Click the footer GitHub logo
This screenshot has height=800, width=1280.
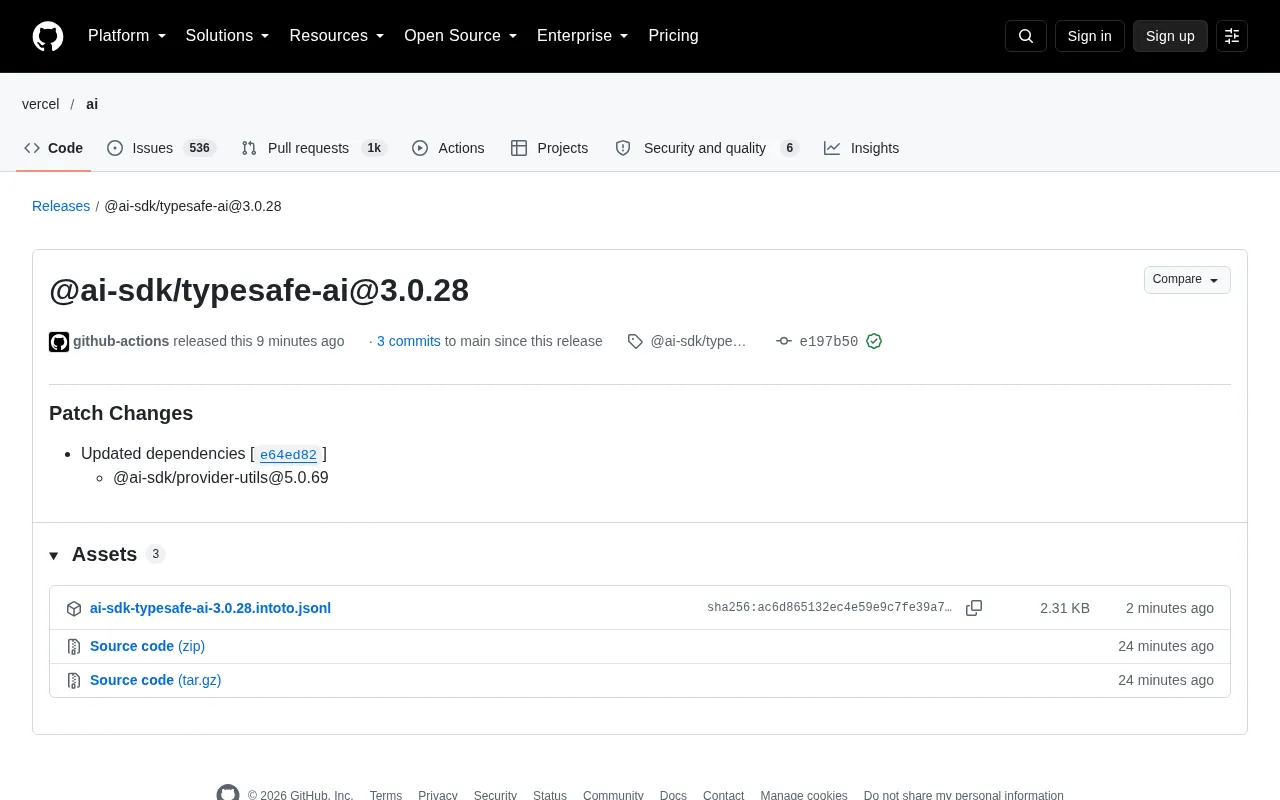[228, 795]
